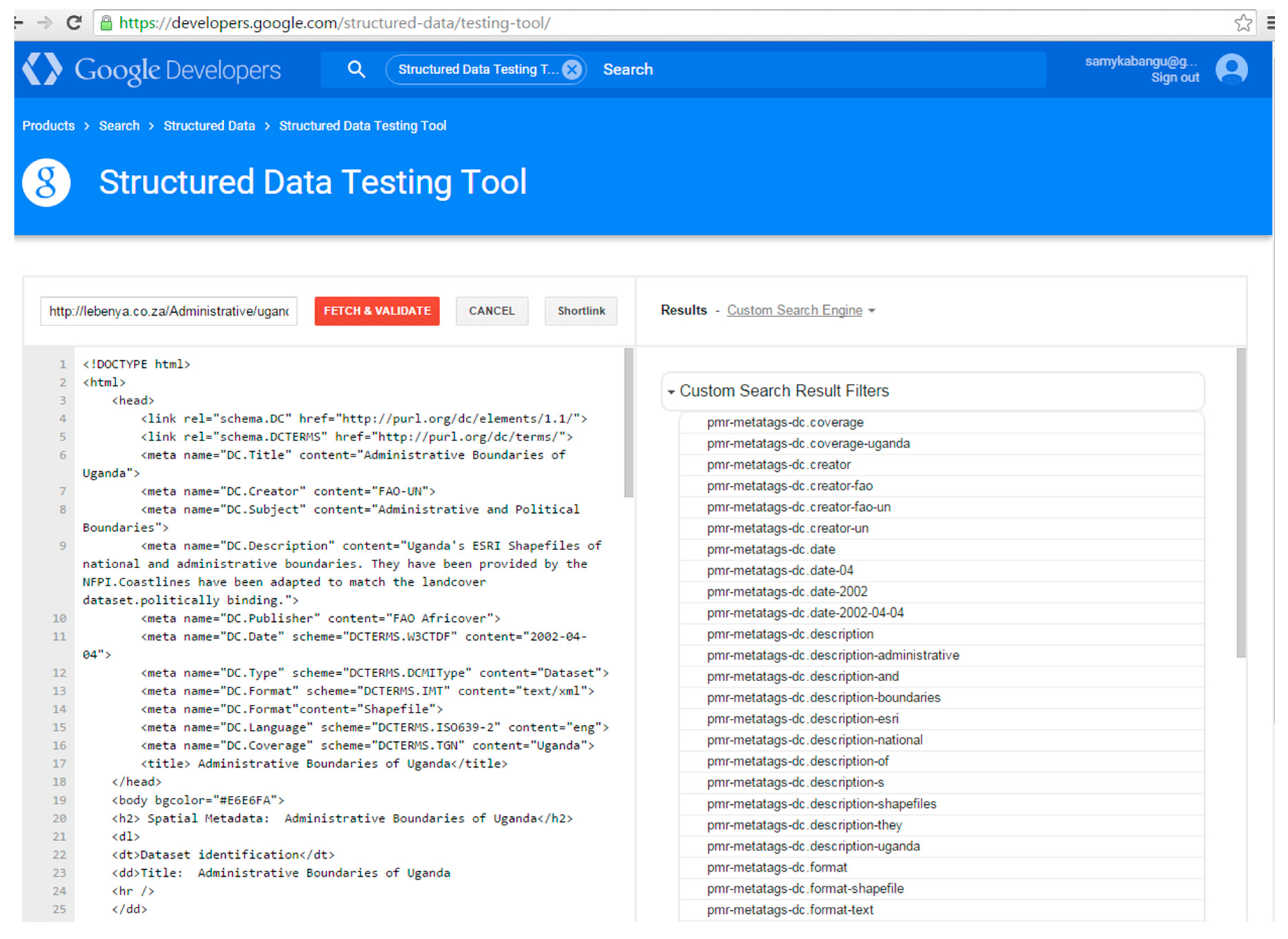Image resolution: width=1288 pixels, height=939 pixels.
Task: Select pmr-metatags-dc.description row
Action: 941,634
